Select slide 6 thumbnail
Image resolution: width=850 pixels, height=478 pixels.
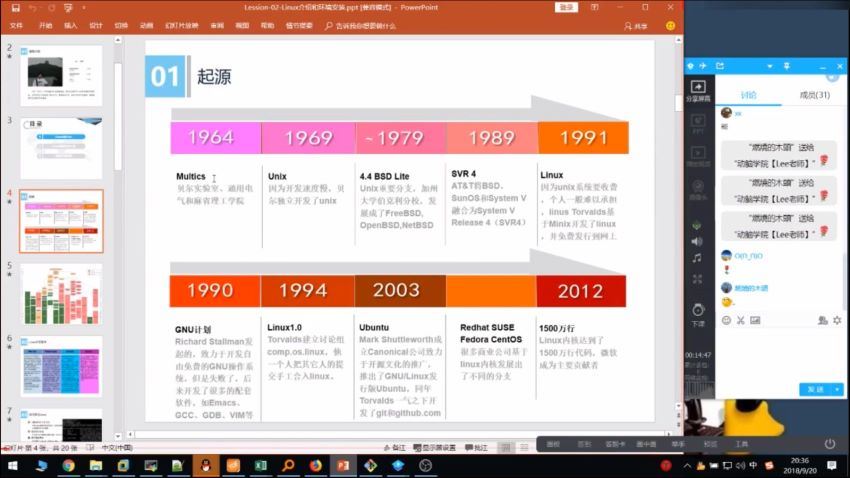click(x=61, y=367)
